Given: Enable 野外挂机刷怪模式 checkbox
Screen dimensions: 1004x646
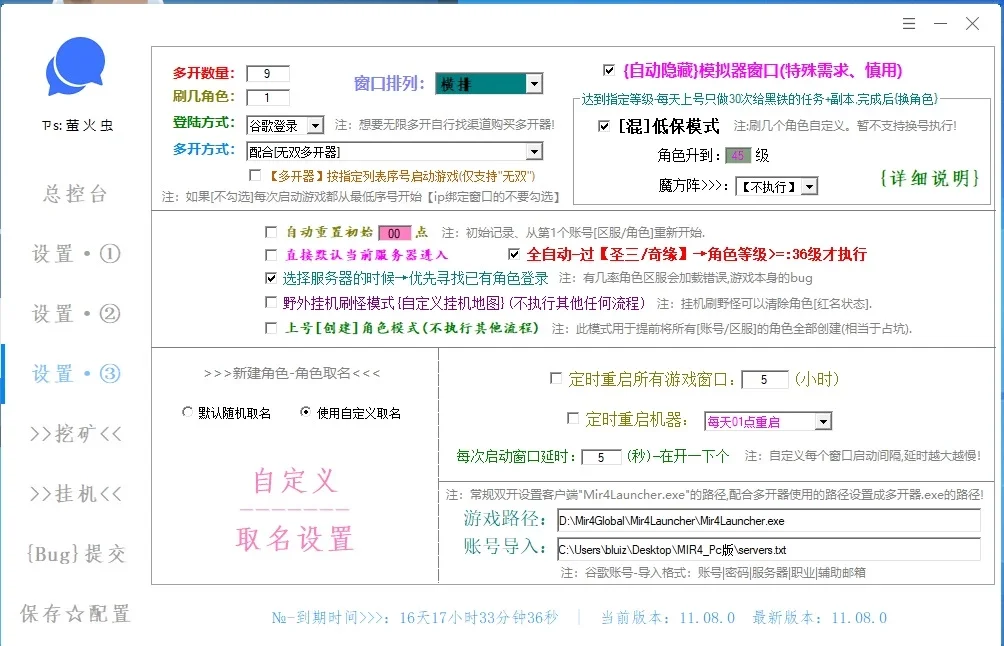Looking at the screenshot, I should 271,302.
